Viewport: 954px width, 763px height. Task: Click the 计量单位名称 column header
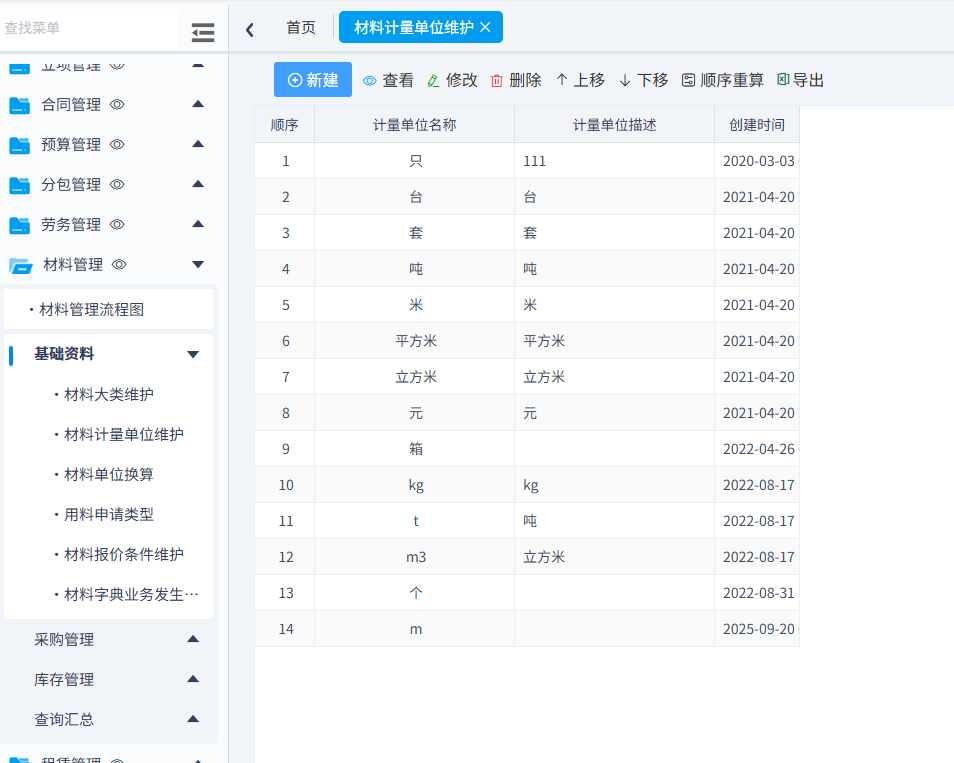(414, 125)
